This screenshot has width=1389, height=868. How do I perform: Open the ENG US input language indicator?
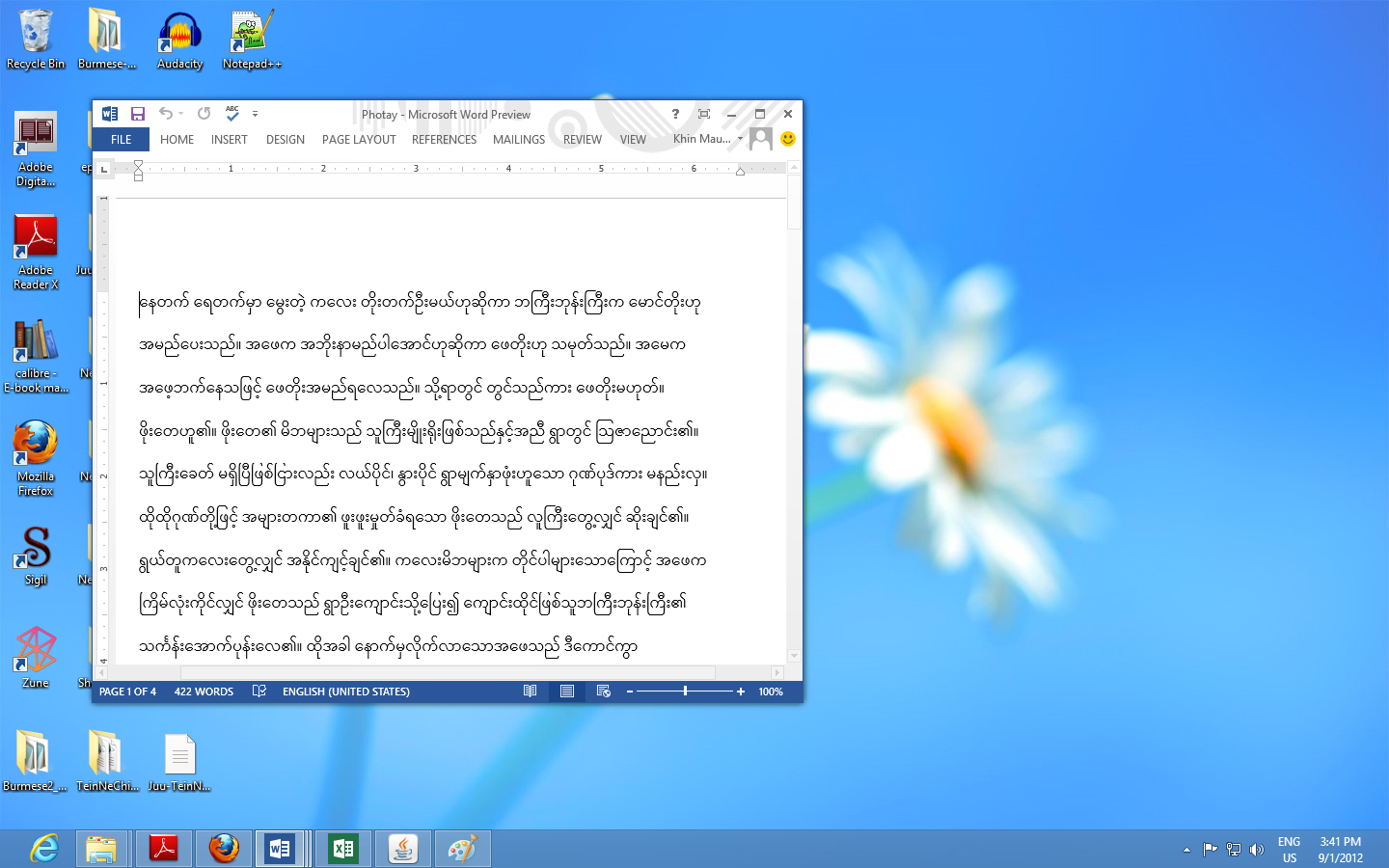click(1289, 850)
